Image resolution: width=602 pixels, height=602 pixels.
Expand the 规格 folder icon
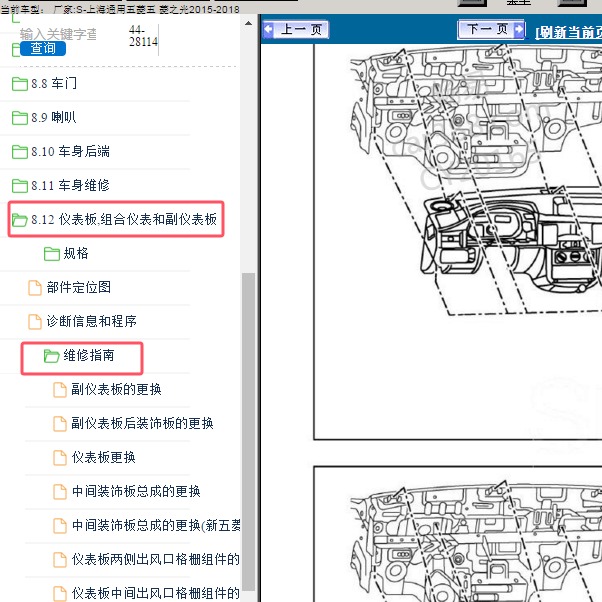(52, 253)
